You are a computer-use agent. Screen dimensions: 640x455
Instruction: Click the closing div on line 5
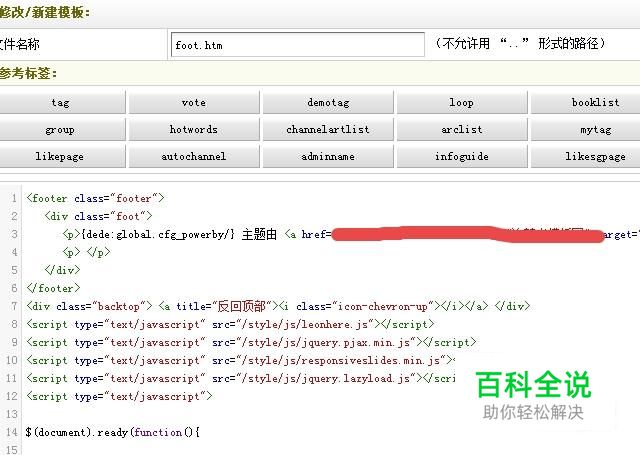point(62,270)
